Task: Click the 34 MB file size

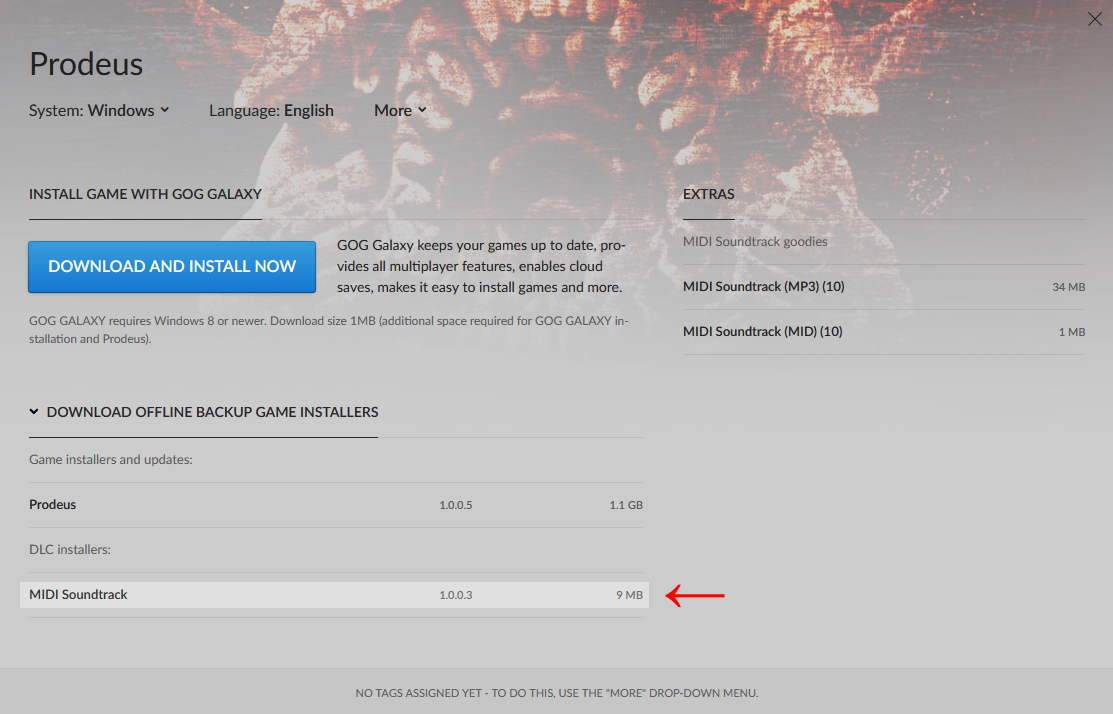Action: coord(1068,287)
